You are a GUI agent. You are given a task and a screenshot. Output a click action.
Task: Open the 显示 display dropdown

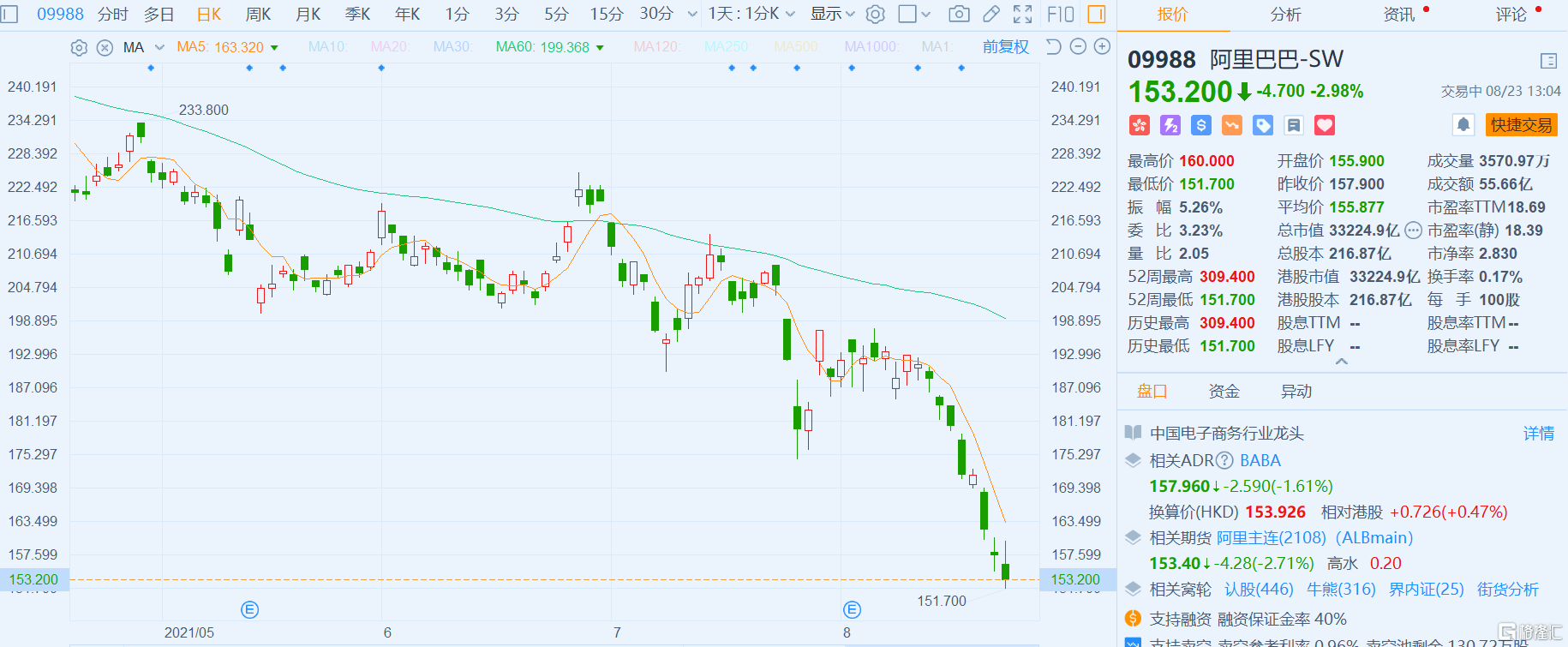pos(832,14)
